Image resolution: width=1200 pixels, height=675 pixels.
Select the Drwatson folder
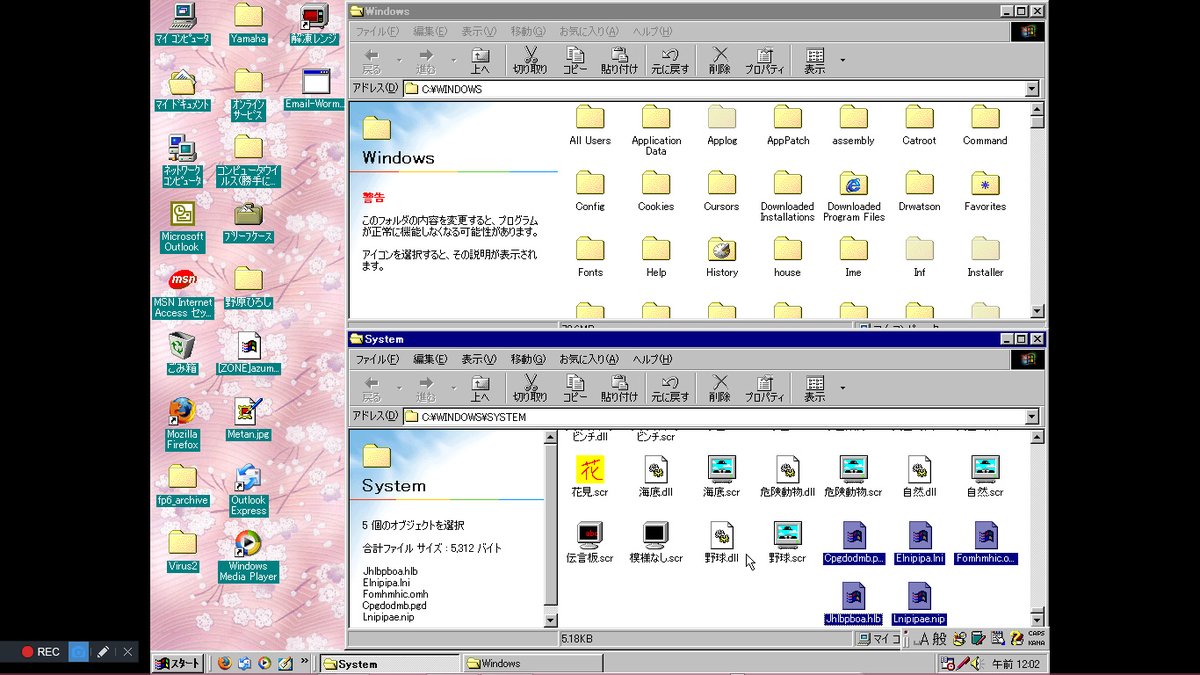[x=919, y=191]
